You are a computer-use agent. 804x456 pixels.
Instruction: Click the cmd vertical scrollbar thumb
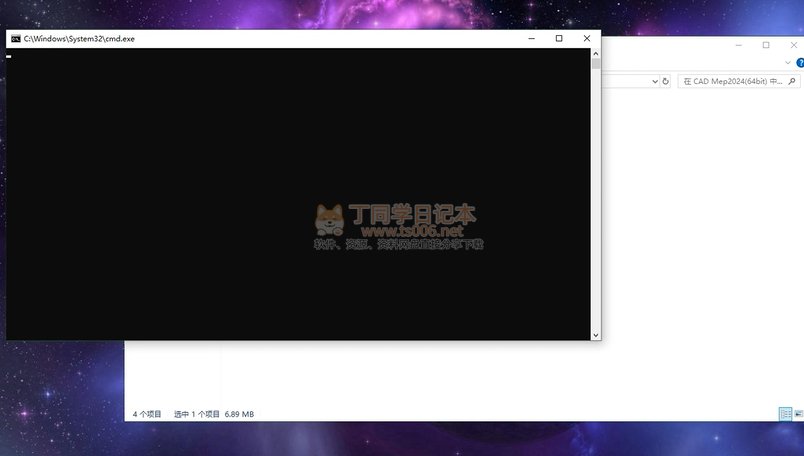[596, 64]
